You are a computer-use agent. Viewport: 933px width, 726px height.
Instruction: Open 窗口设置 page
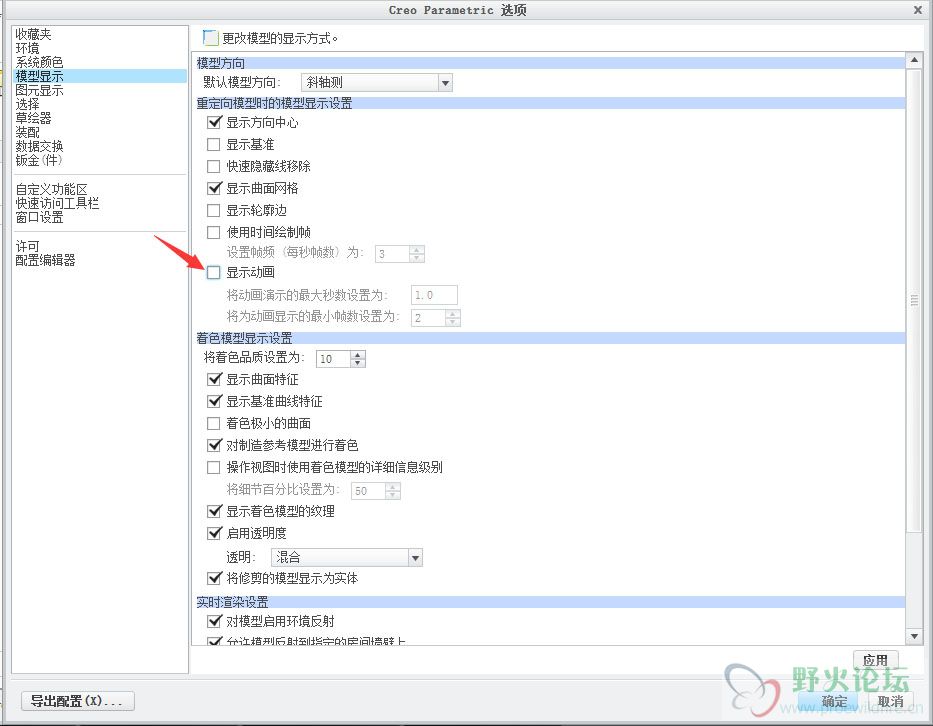39,217
